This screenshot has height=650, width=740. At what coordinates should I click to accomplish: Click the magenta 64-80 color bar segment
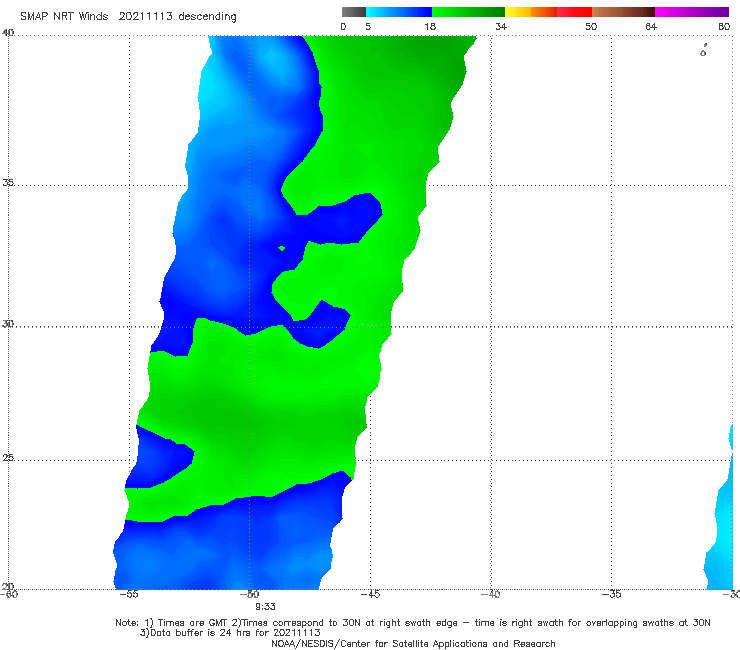pos(692,12)
